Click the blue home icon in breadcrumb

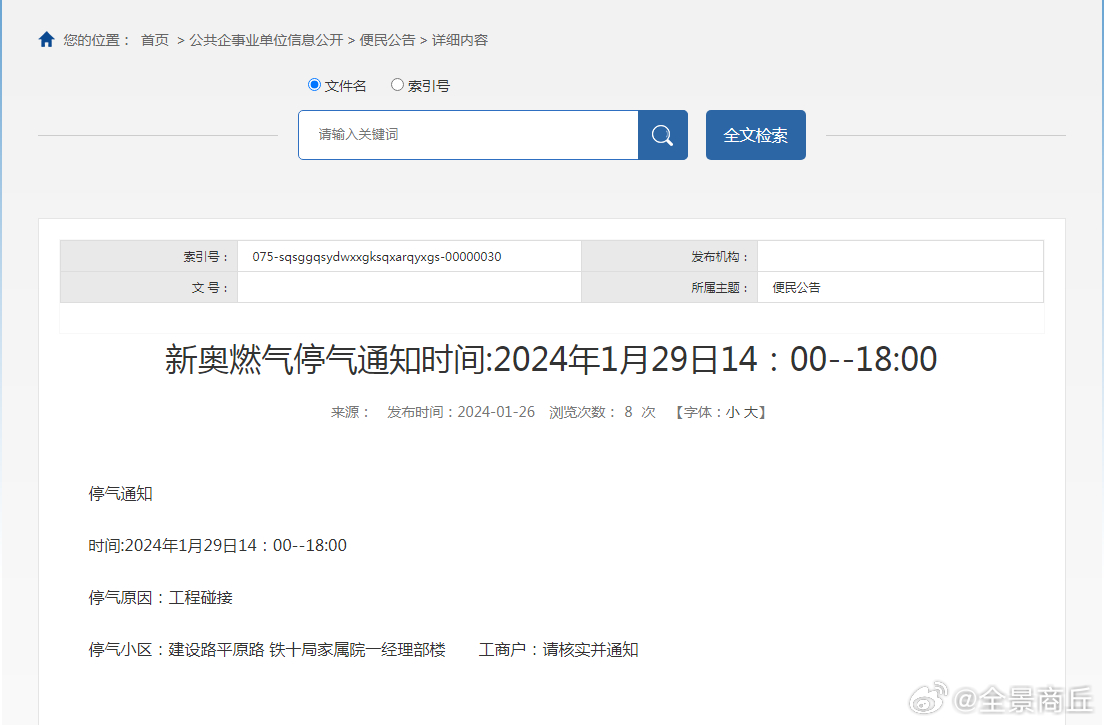click(x=46, y=39)
